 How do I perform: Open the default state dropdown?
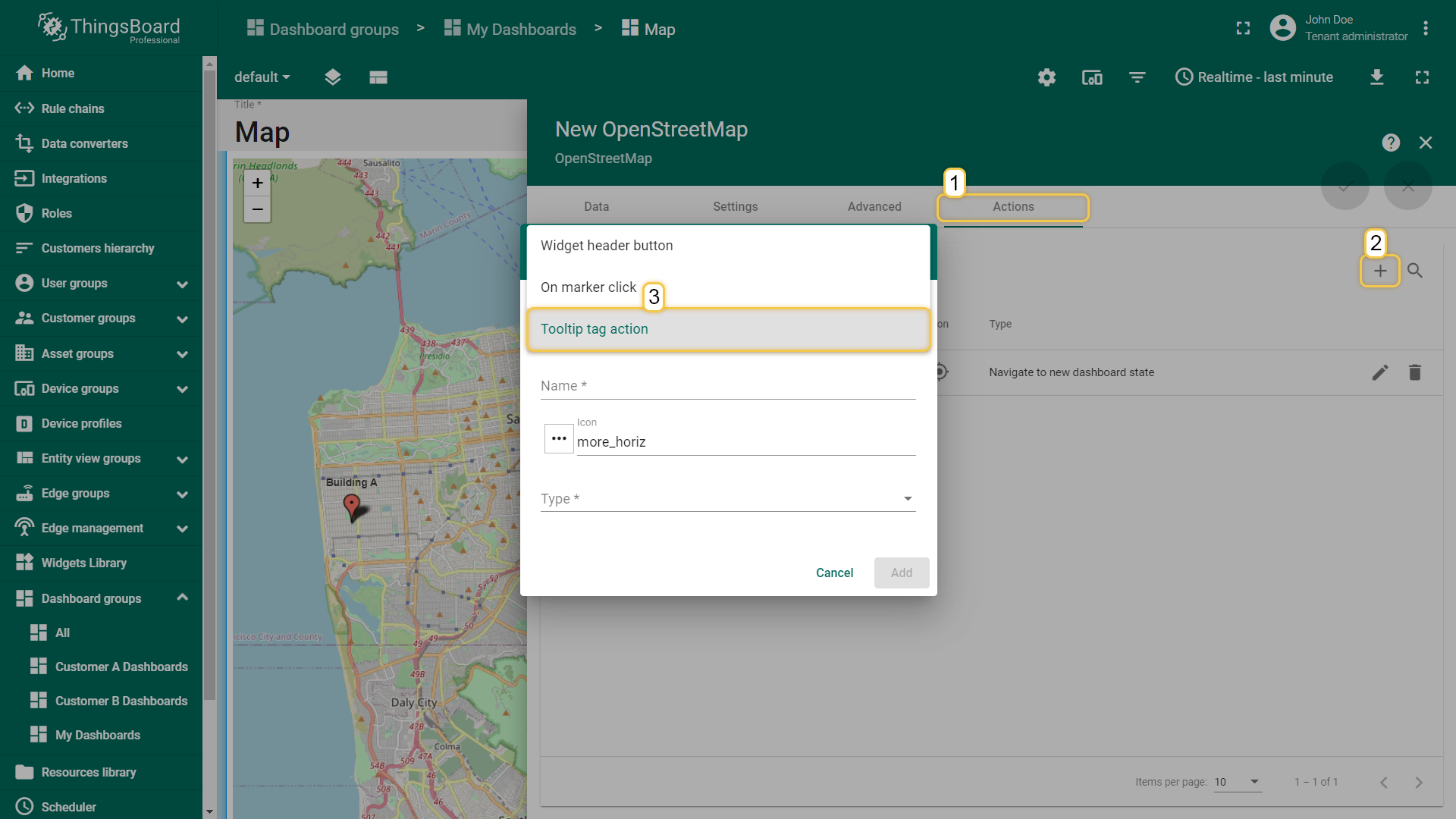(x=262, y=77)
